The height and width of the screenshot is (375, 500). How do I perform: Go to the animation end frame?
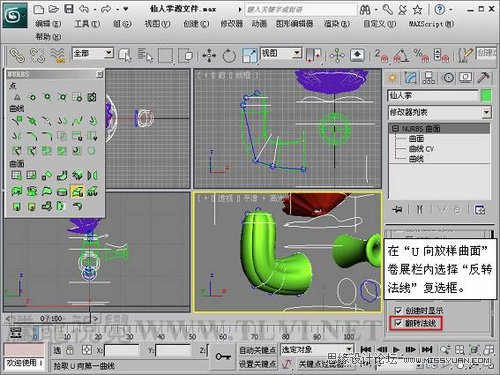pos(427,349)
